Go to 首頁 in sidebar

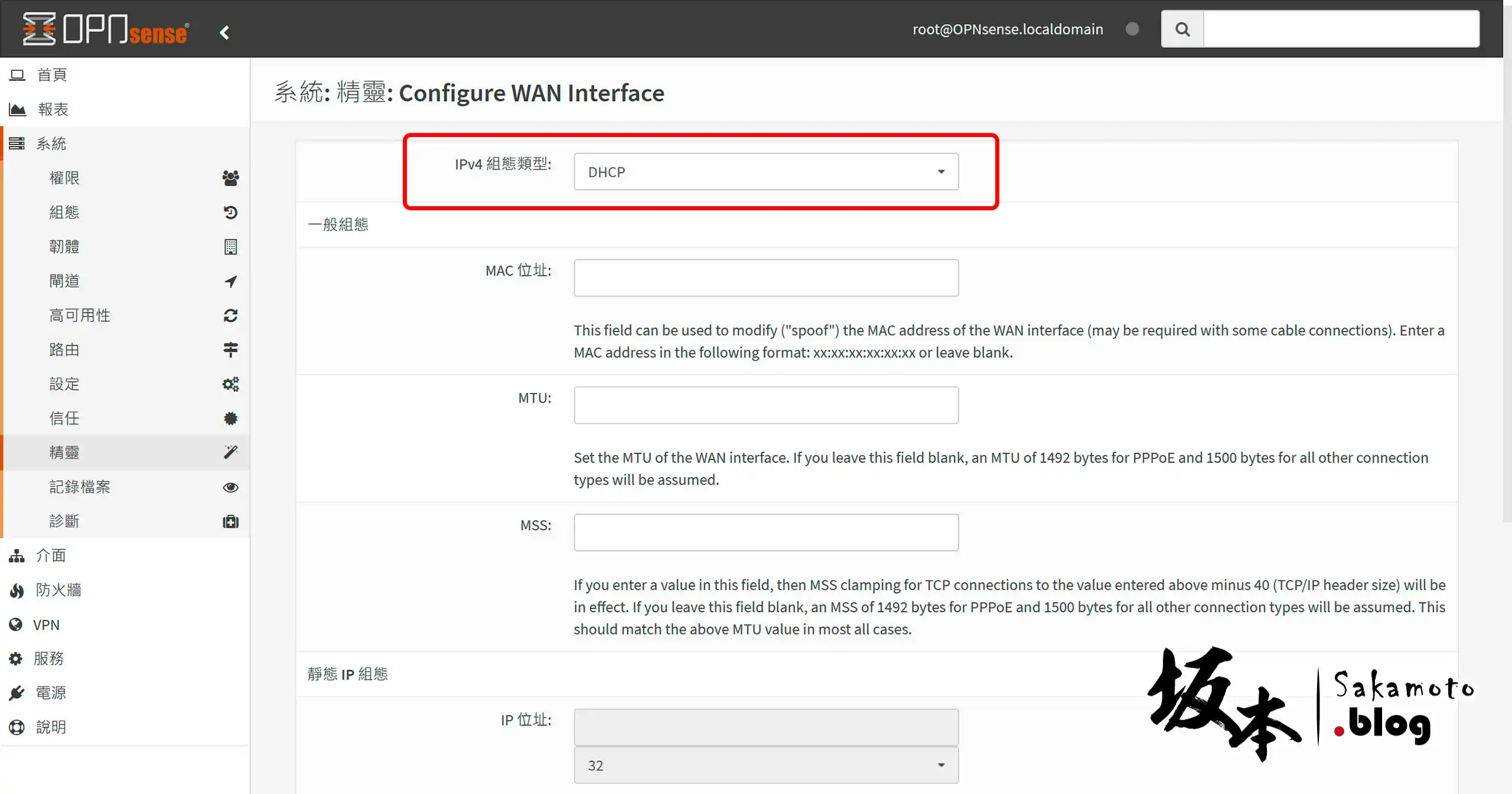52,75
